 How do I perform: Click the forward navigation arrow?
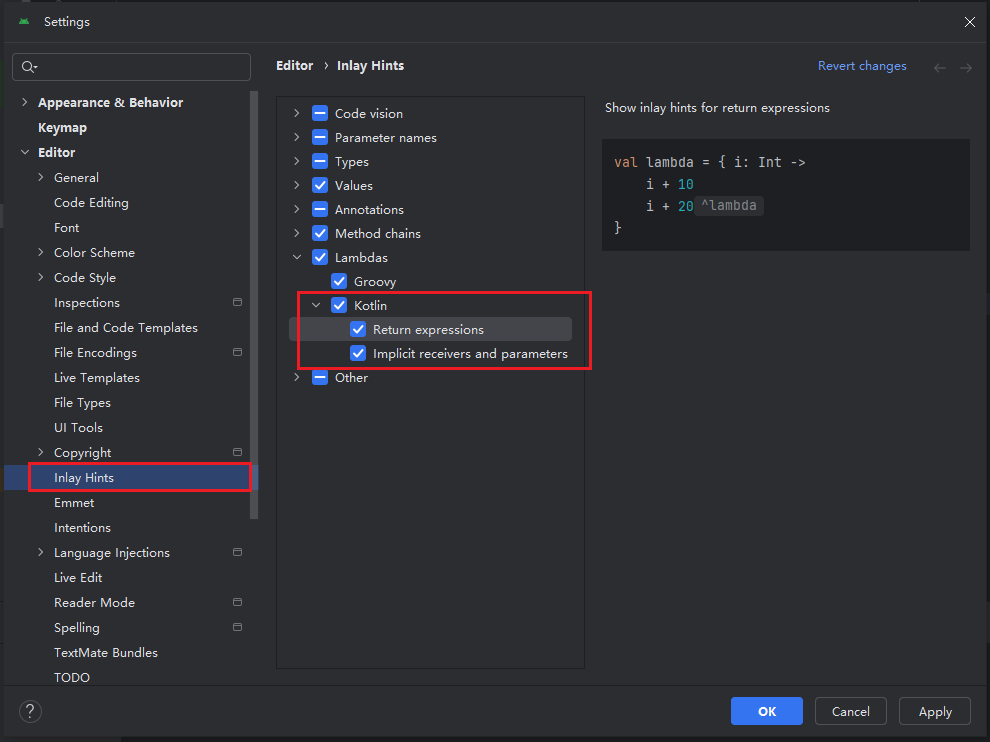[965, 67]
